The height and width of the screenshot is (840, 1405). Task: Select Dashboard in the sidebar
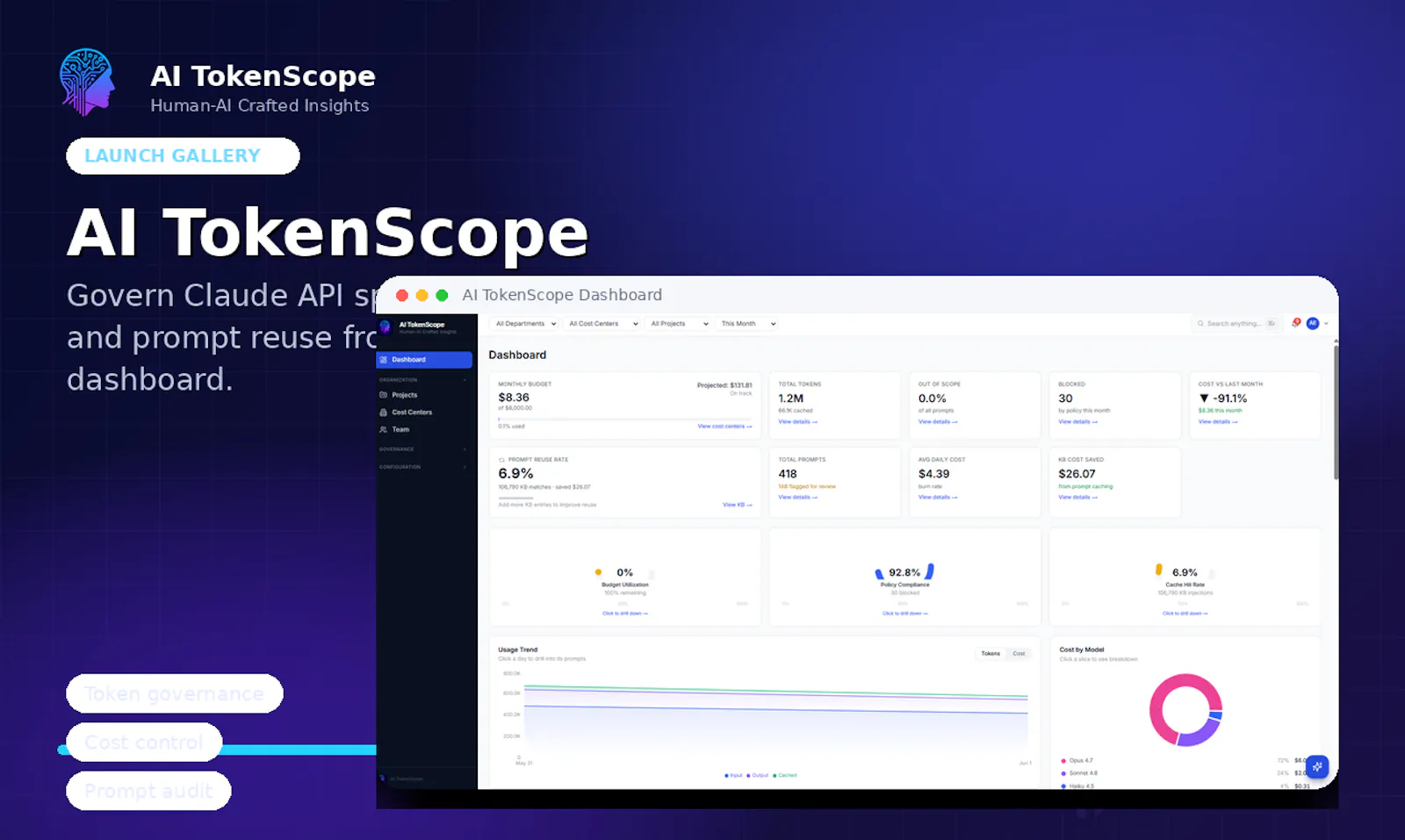coord(424,360)
